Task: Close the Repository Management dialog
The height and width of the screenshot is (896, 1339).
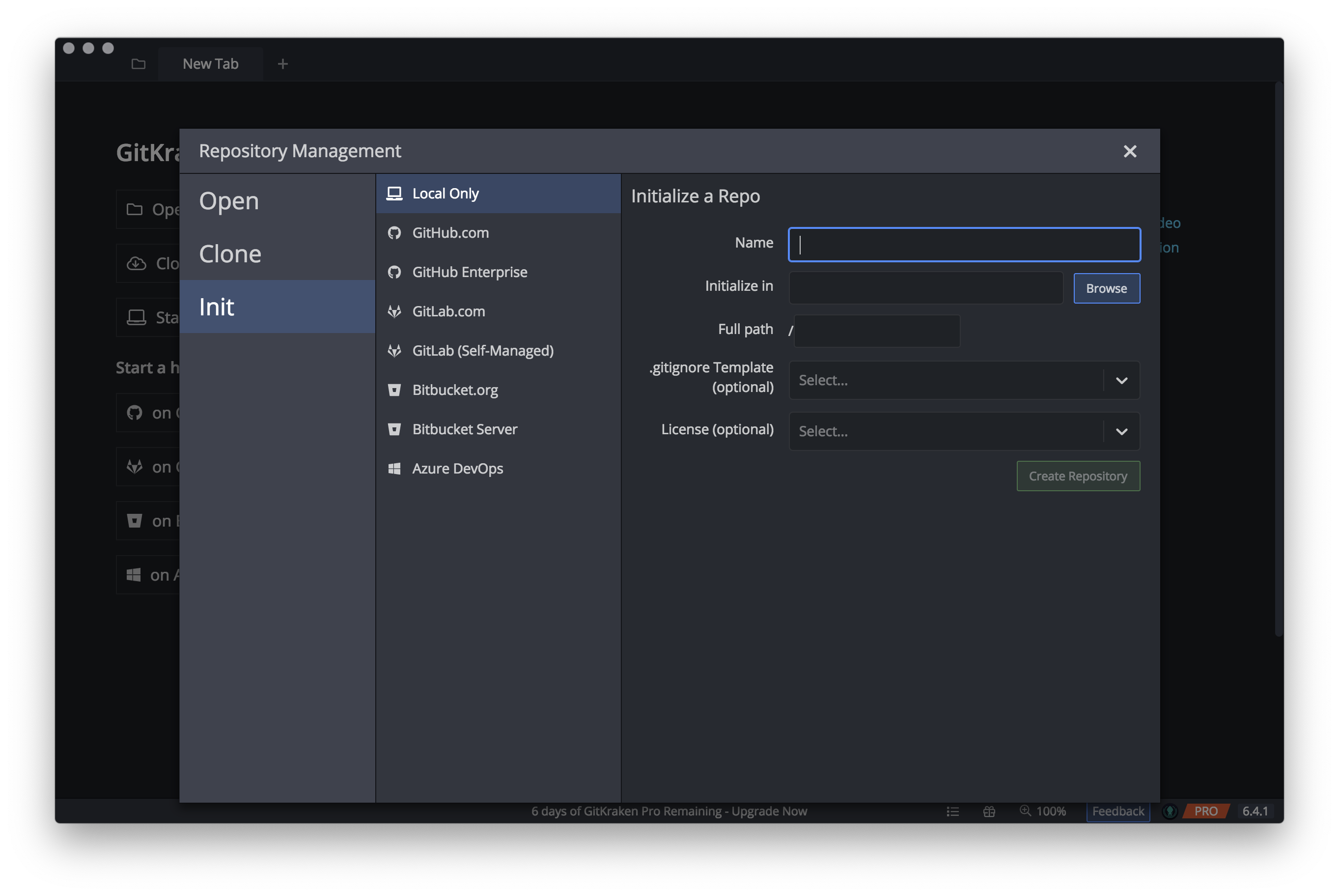Action: (1129, 151)
